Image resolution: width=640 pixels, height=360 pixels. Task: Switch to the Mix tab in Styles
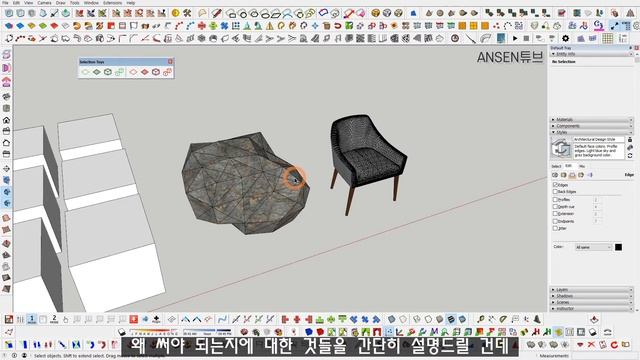coord(582,166)
